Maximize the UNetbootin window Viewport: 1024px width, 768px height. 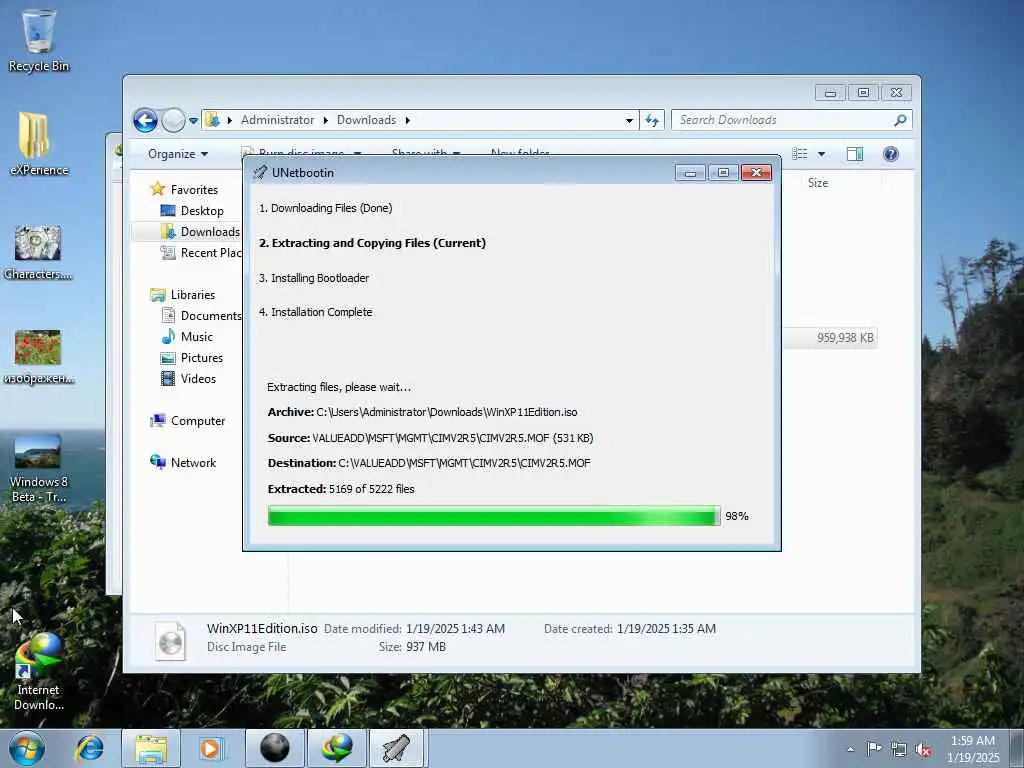[723, 172]
